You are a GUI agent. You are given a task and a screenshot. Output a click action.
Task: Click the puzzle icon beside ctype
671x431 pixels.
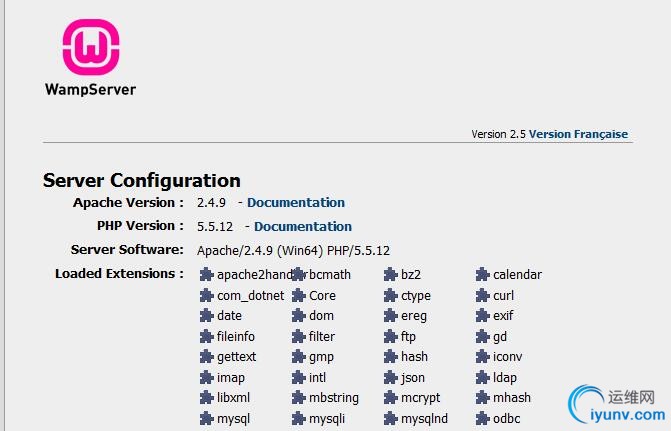391,295
